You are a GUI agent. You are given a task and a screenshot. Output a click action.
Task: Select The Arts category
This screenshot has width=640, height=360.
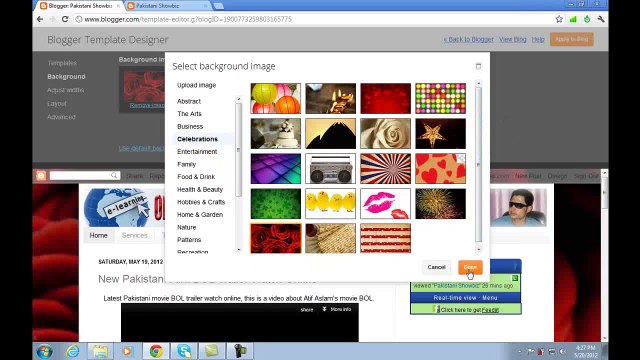point(189,114)
